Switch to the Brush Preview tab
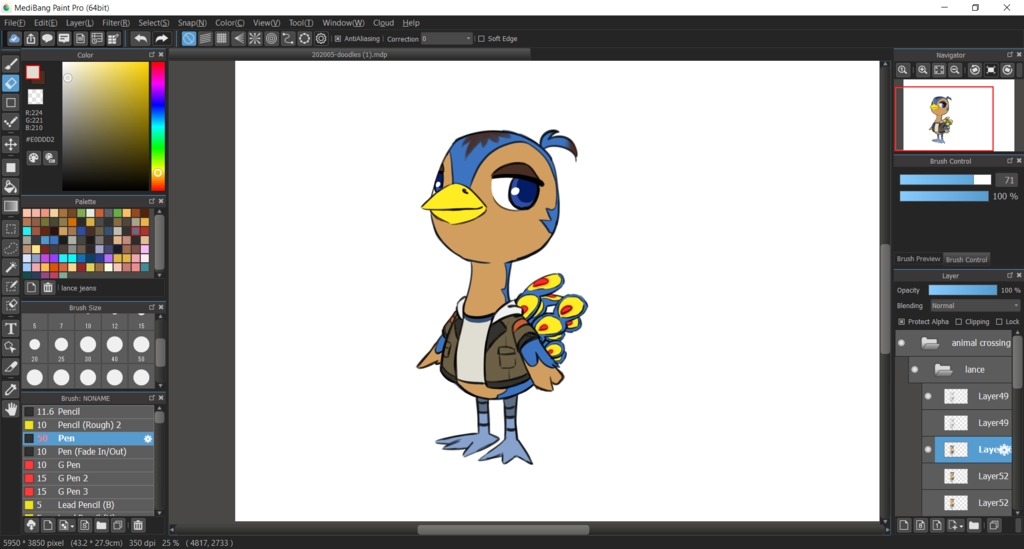 (918, 259)
